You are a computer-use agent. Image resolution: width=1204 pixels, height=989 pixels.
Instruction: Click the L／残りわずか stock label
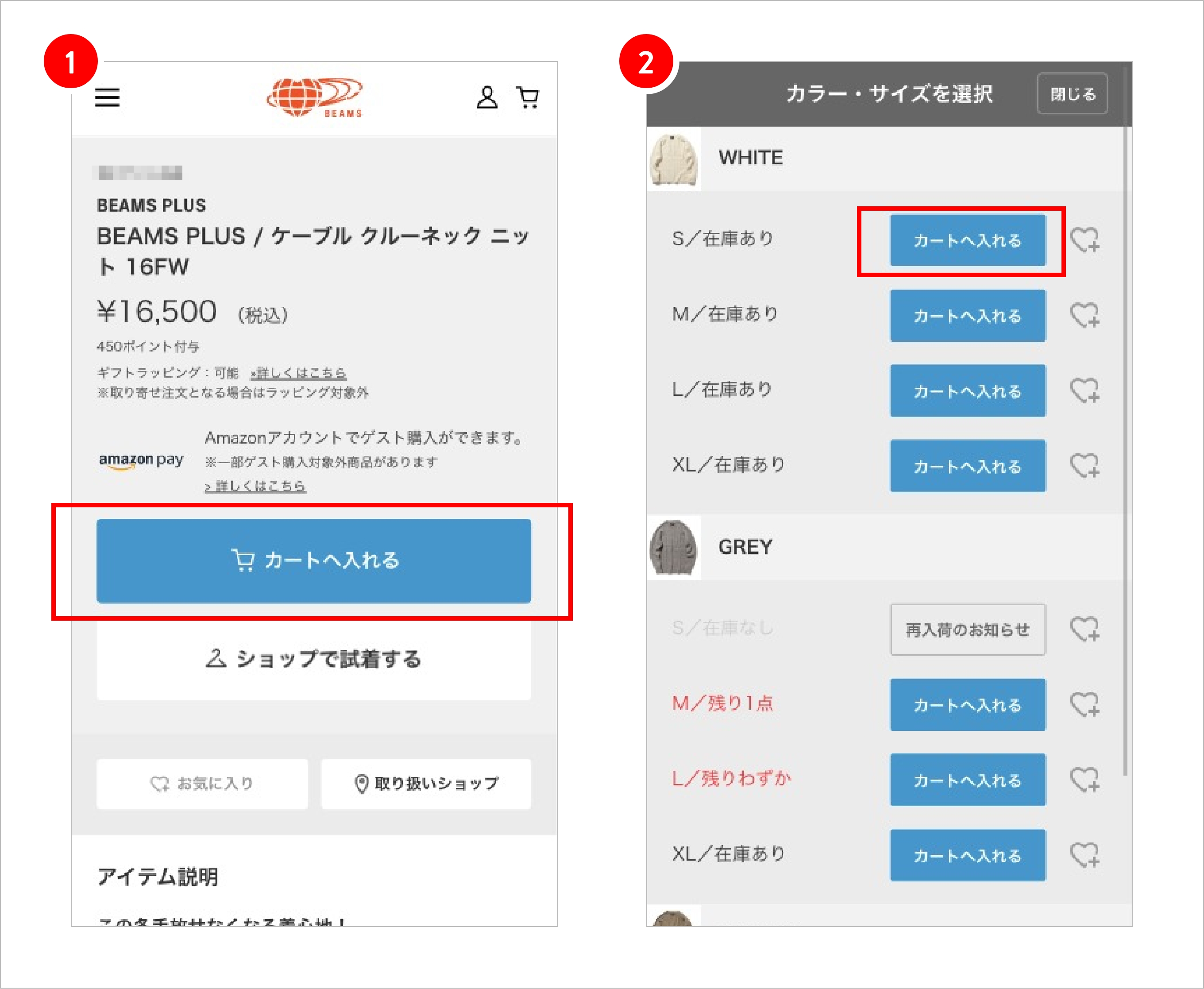(x=732, y=779)
